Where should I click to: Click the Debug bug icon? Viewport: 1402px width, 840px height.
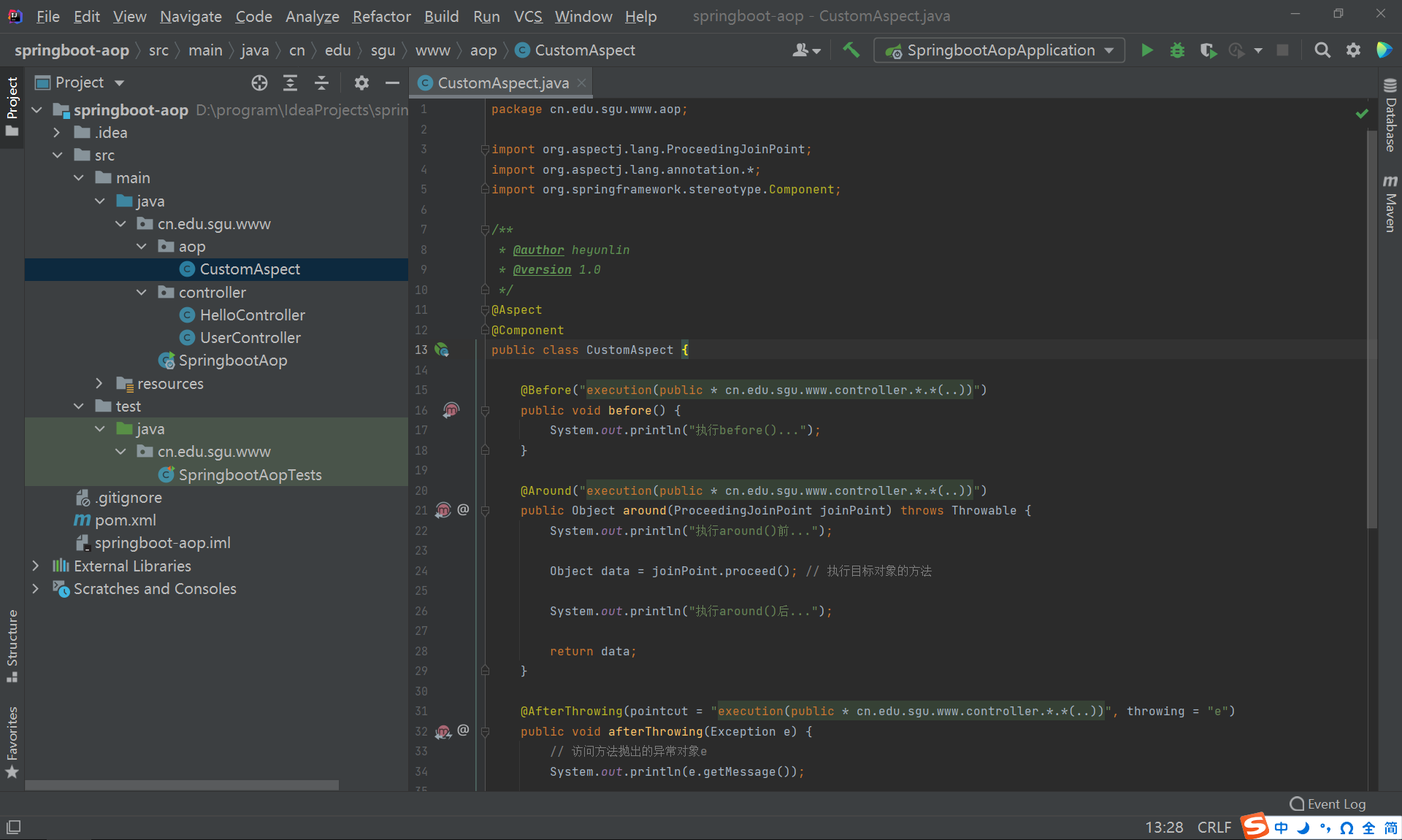[1177, 50]
